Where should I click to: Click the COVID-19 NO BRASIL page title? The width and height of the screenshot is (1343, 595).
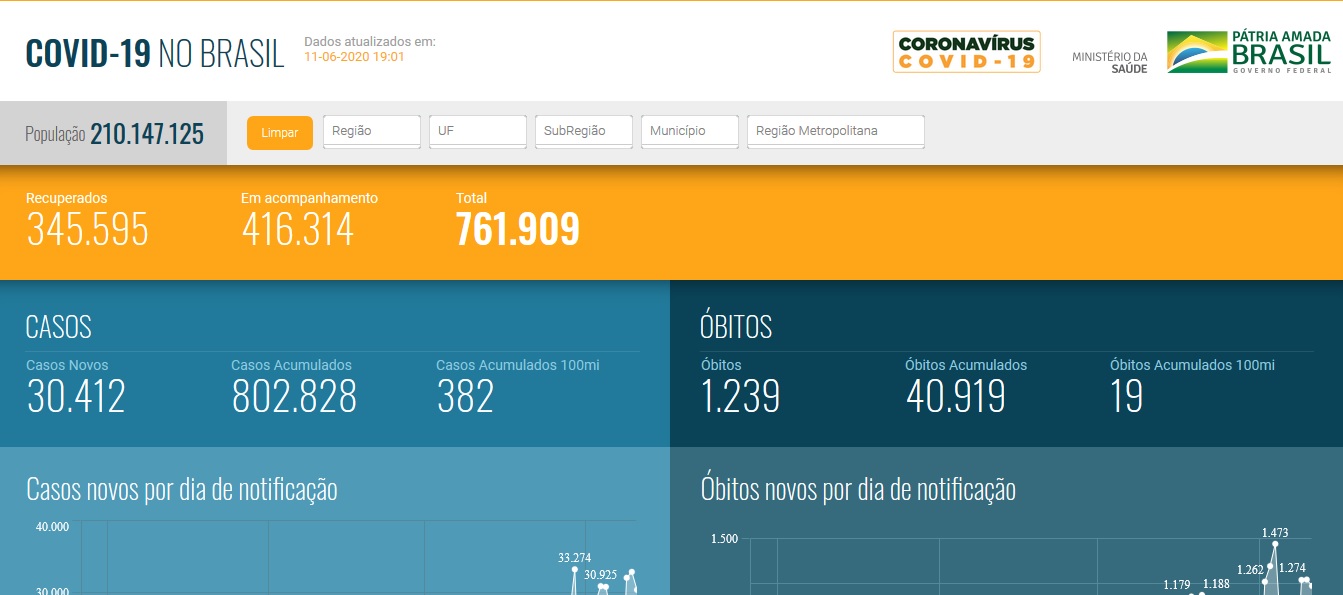tap(155, 54)
